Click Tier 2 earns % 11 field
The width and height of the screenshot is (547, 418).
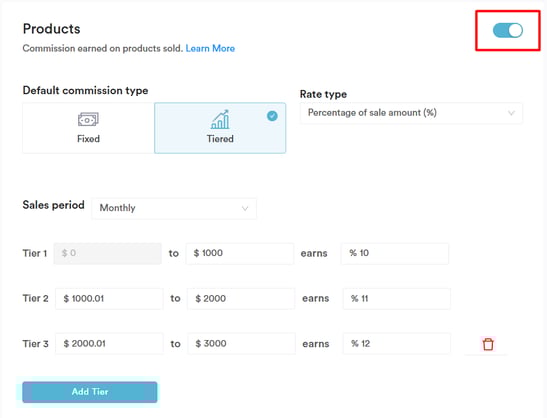point(397,299)
